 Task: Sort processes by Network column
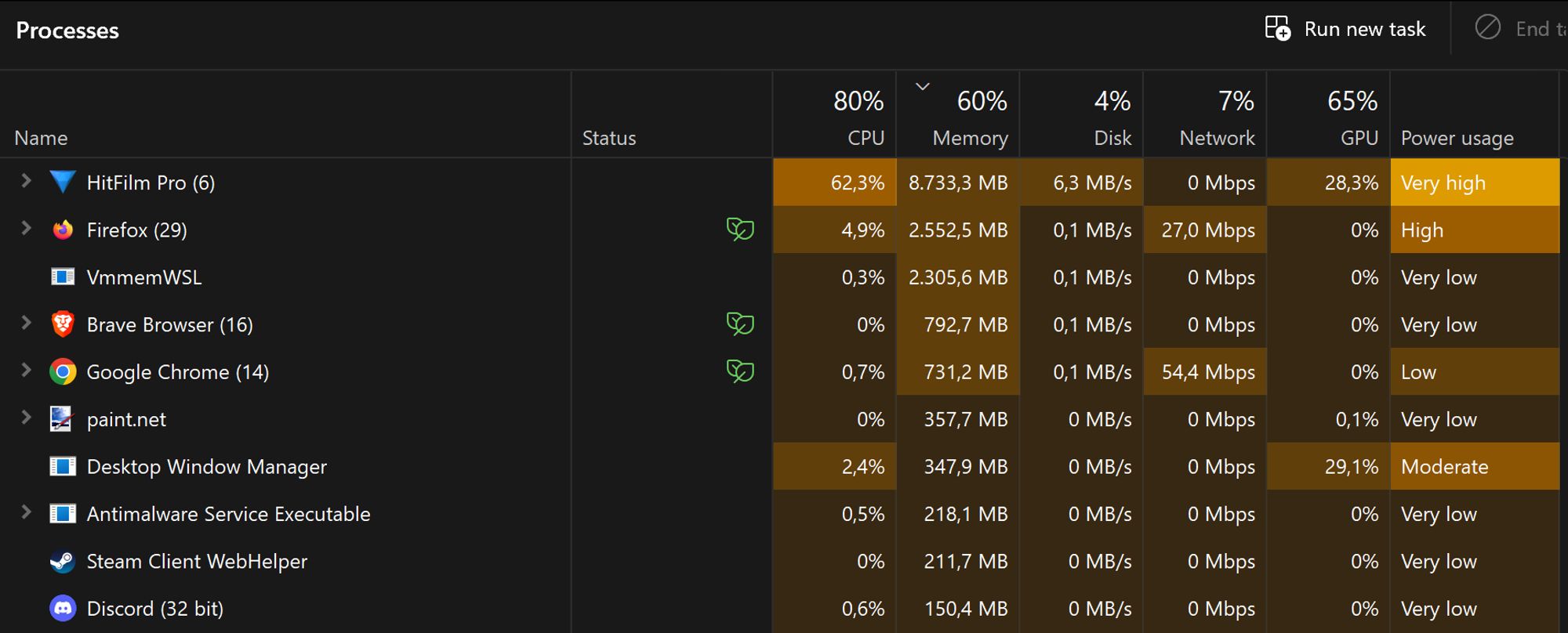[x=1205, y=115]
